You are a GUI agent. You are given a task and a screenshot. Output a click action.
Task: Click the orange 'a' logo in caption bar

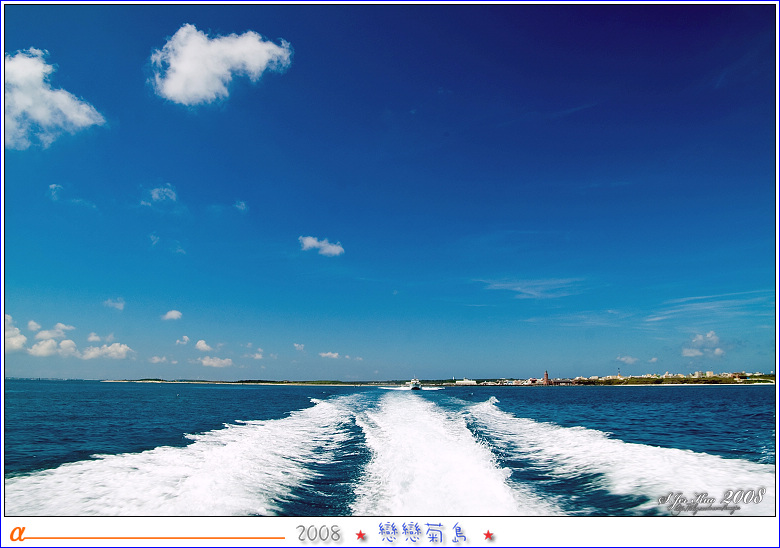(16, 534)
